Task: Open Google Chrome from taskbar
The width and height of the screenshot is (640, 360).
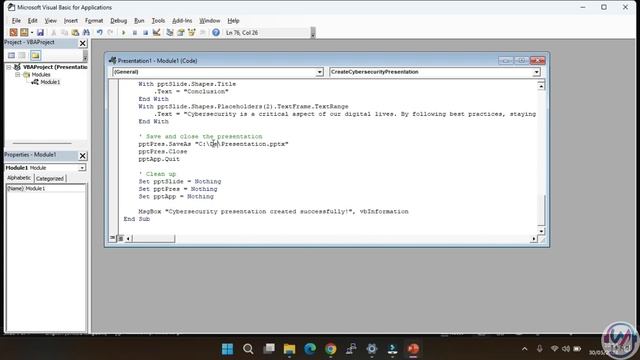Action: (x=331, y=349)
